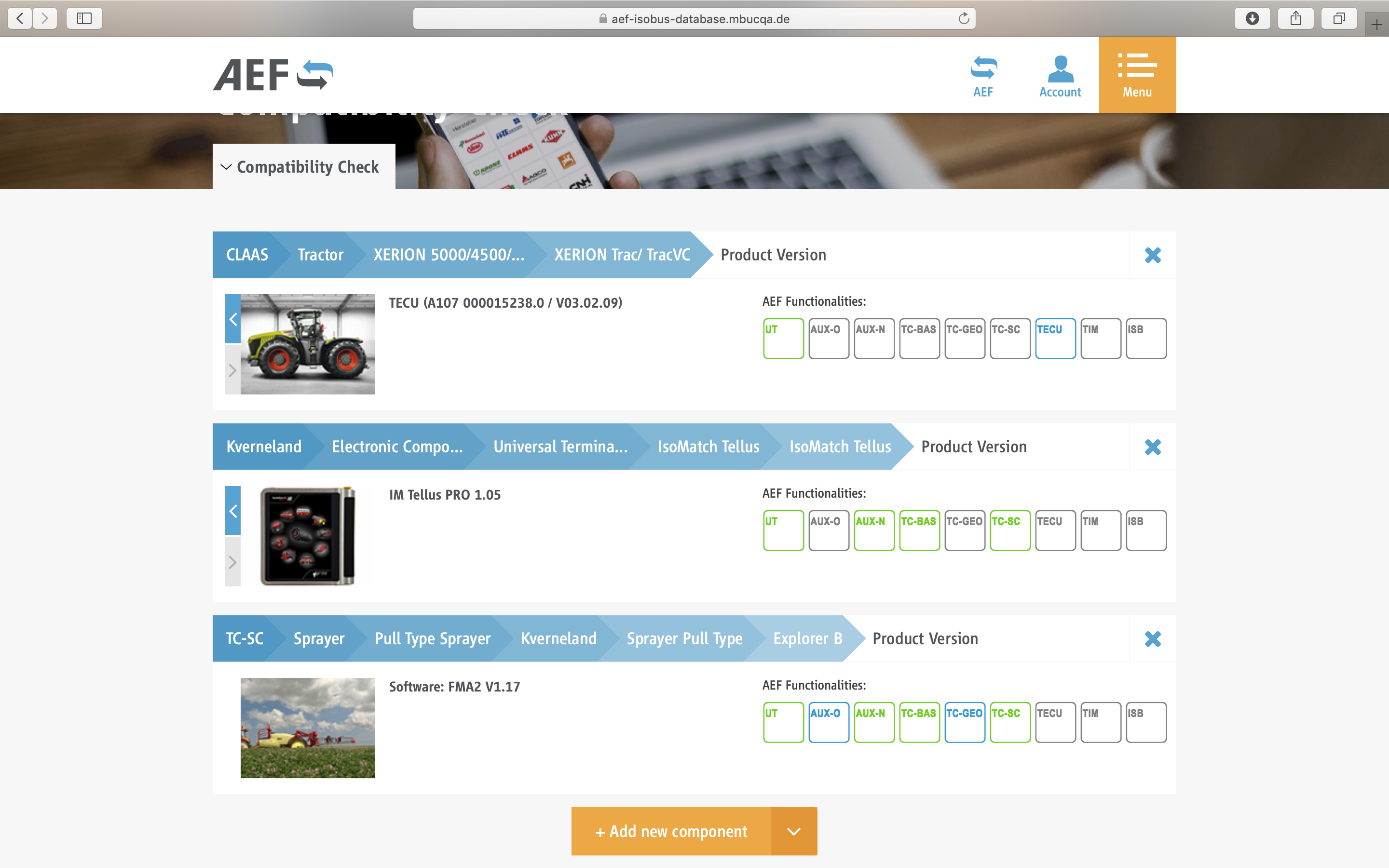
Task: Remove the CLAAS tractor component with the X
Action: [x=1153, y=255]
